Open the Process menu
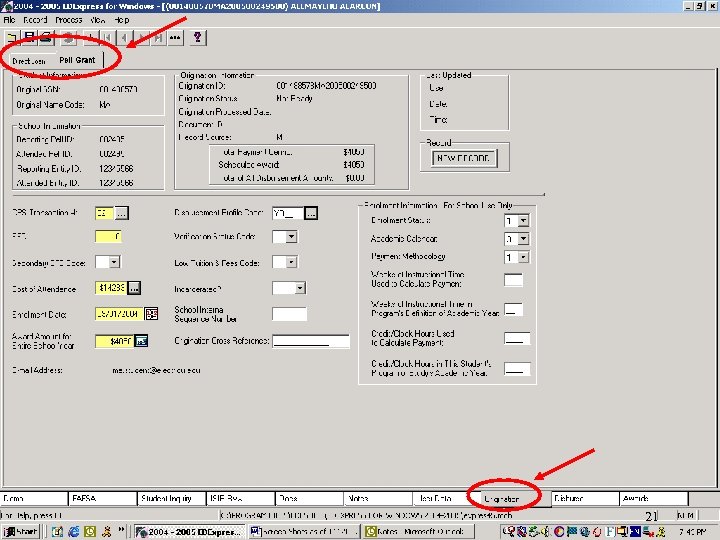The image size is (720, 540). (69, 20)
